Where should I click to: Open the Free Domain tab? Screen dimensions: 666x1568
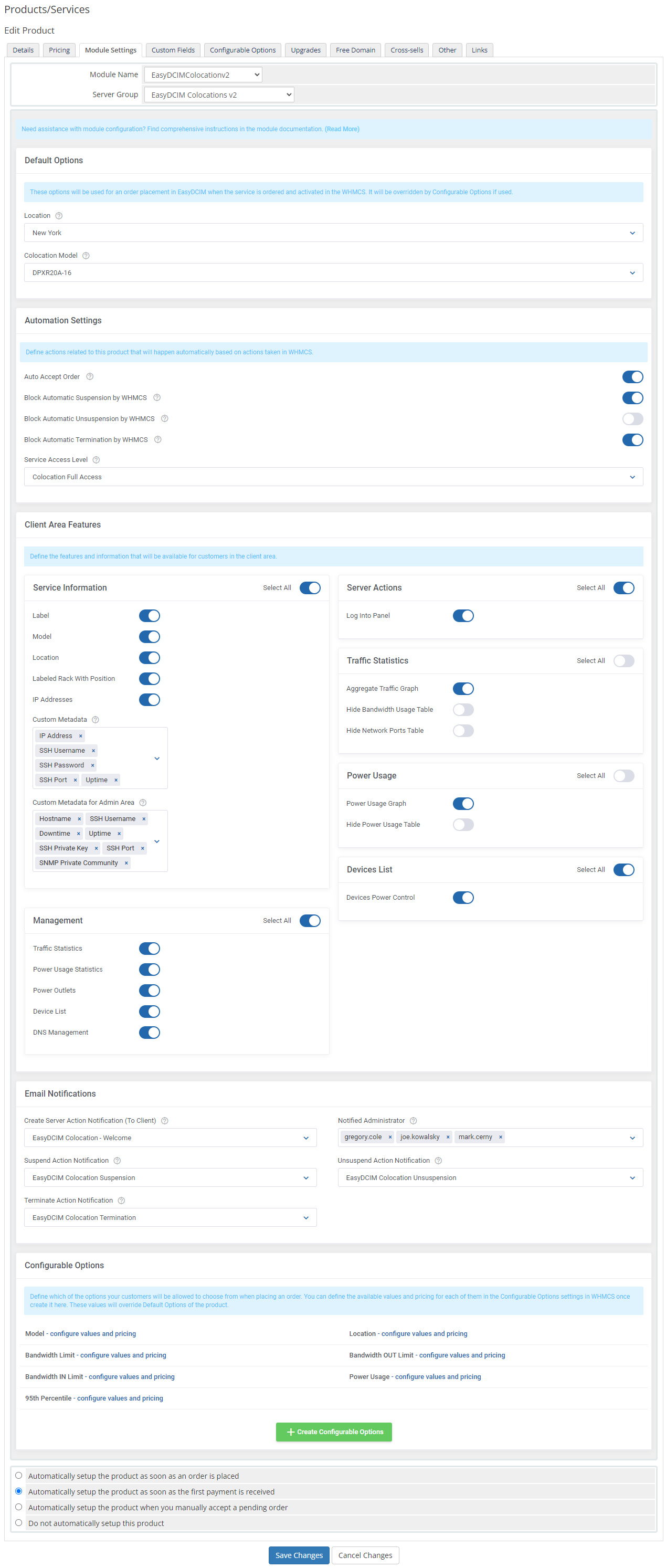click(355, 50)
